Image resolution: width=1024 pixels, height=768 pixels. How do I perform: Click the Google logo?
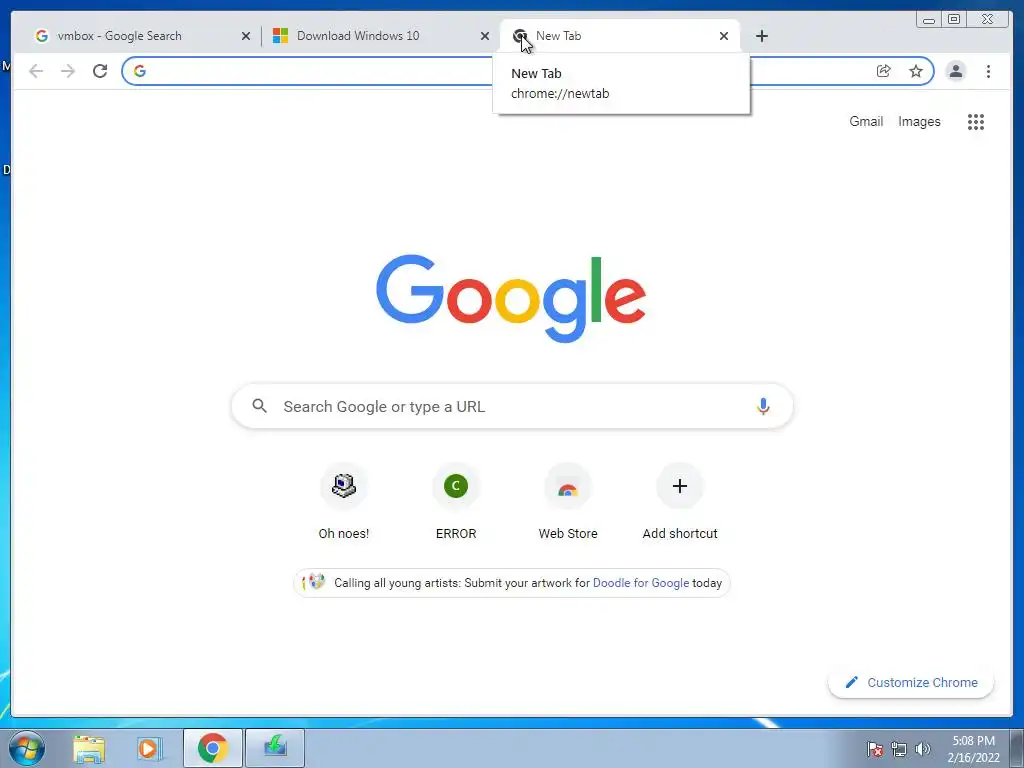[511, 298]
